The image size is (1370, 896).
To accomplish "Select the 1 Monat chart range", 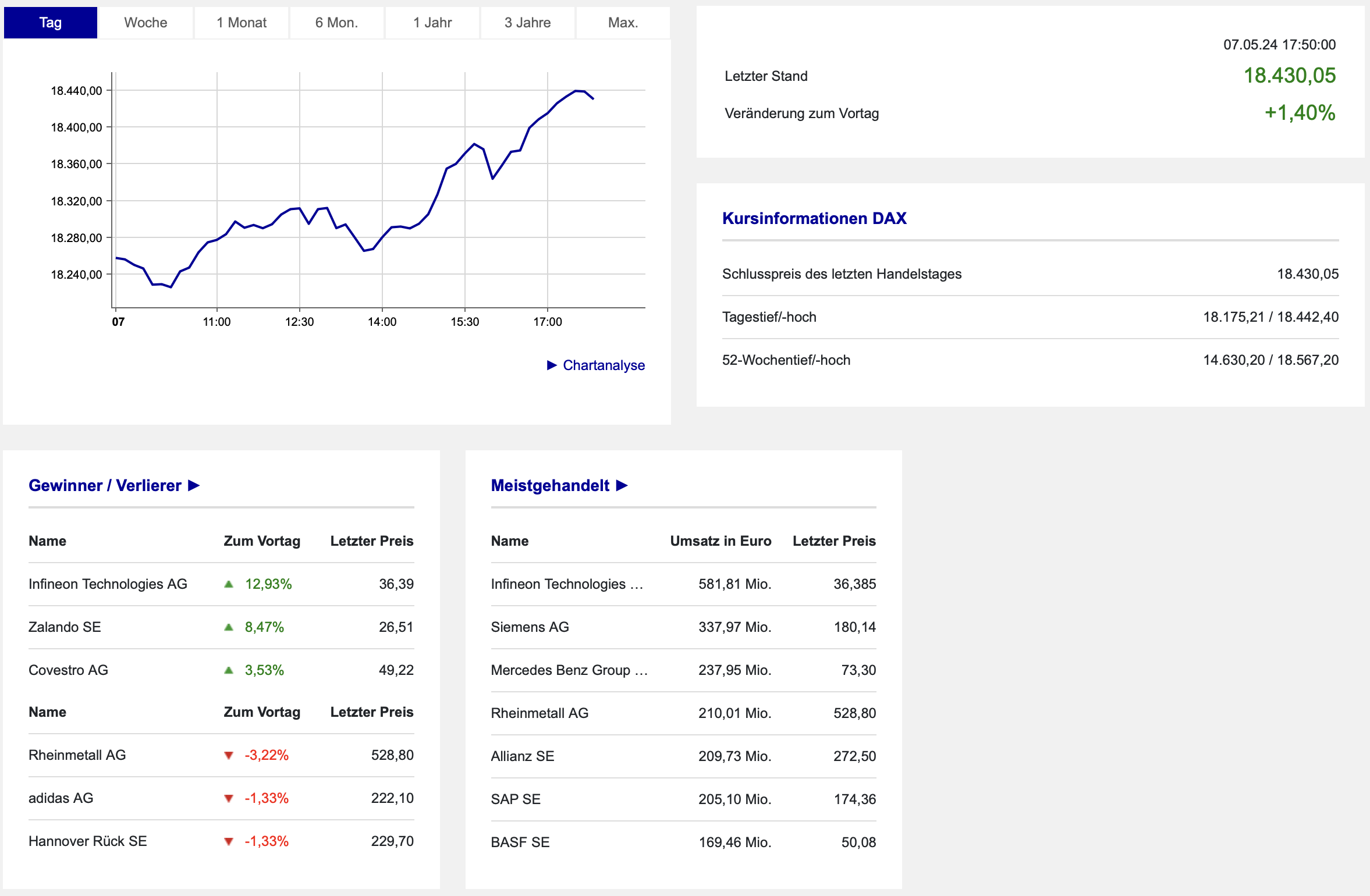I will click(242, 23).
